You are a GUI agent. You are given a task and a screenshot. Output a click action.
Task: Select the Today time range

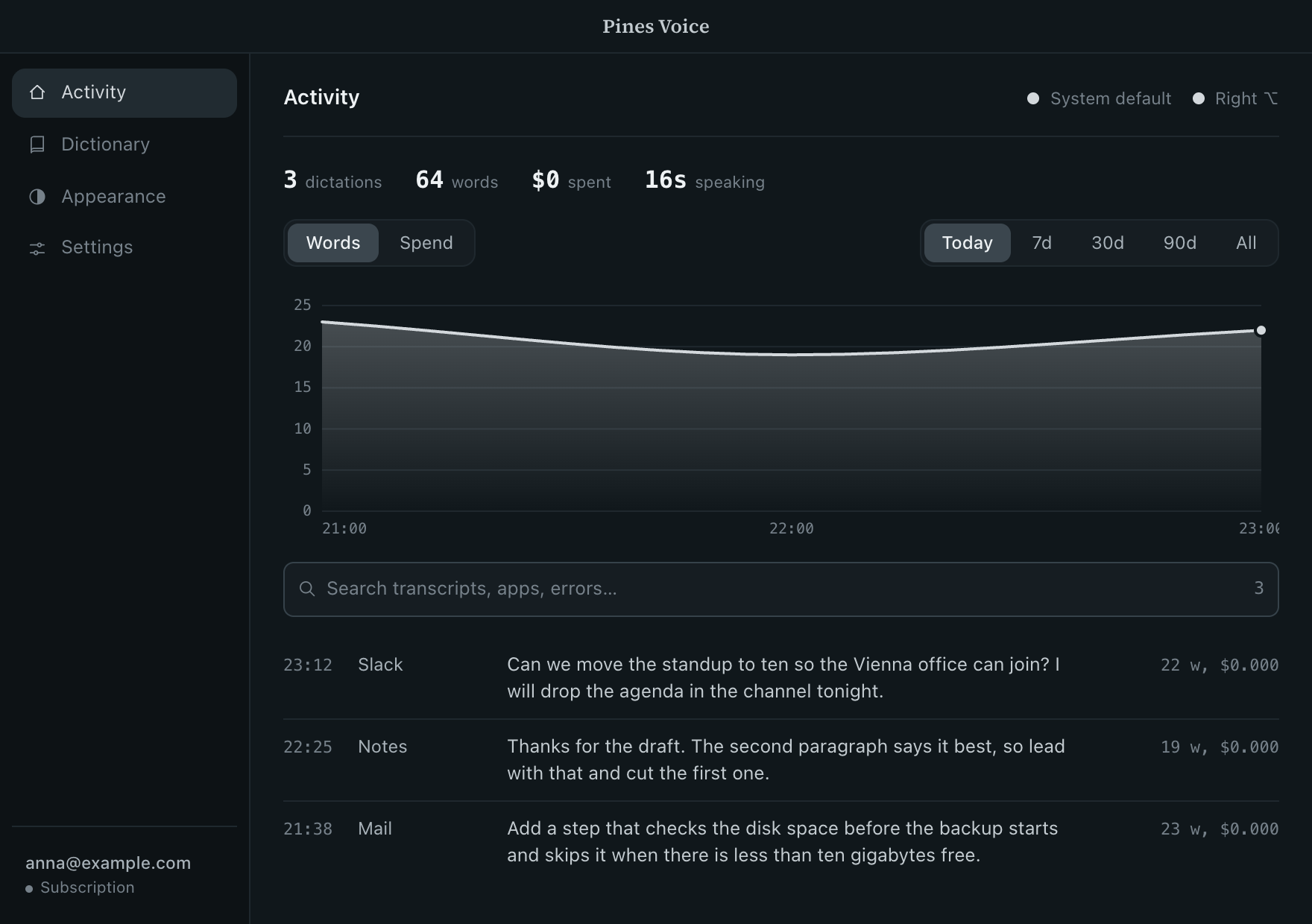click(968, 243)
